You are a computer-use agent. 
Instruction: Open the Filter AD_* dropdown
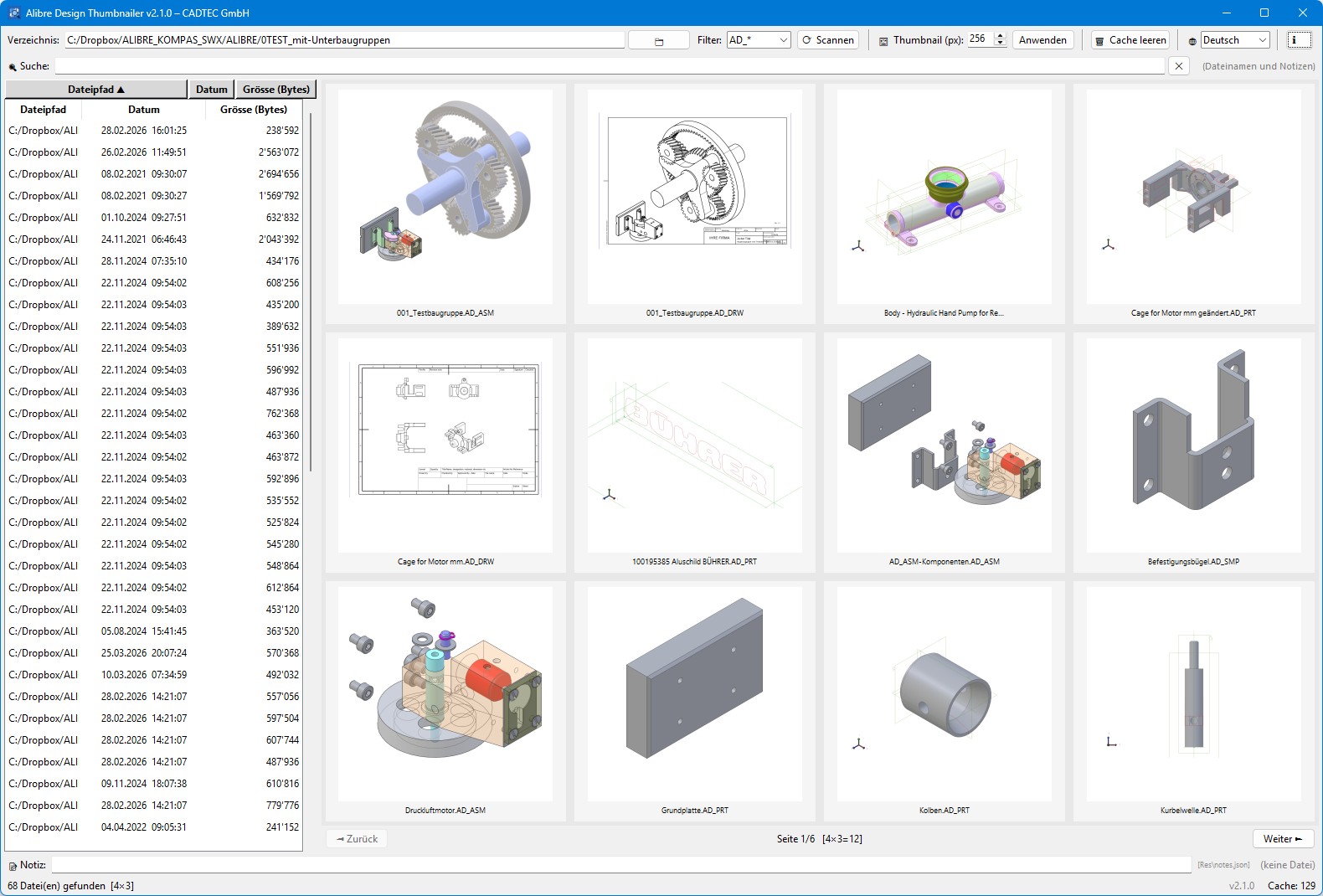759,40
